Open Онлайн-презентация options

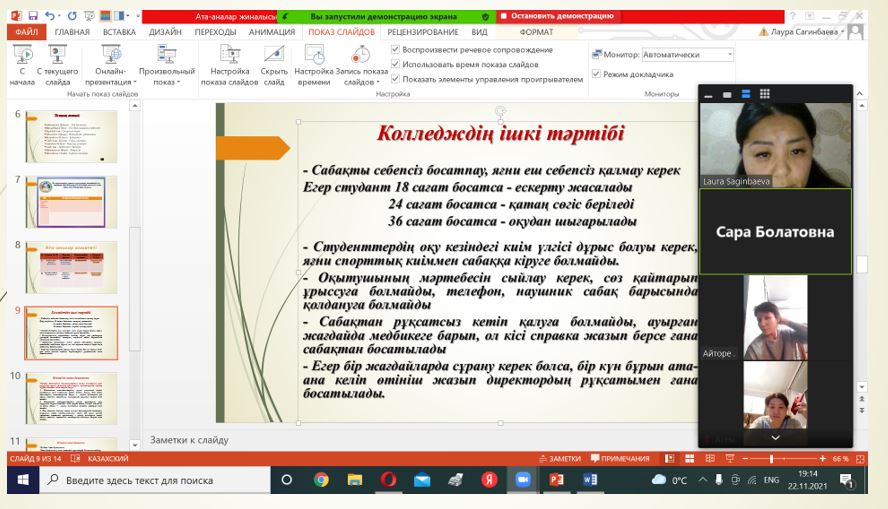(x=111, y=65)
